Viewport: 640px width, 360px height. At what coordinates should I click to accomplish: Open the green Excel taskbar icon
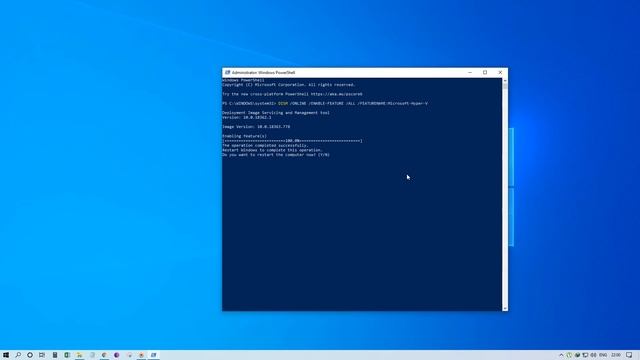[x=67, y=355]
